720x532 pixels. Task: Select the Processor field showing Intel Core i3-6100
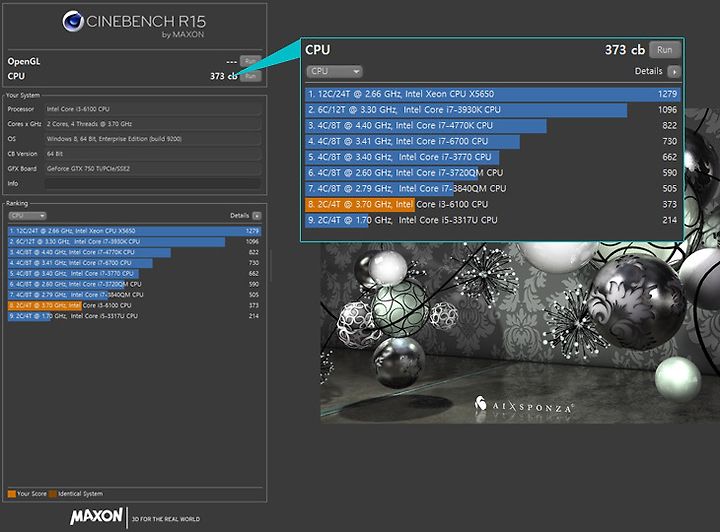[x=153, y=109]
